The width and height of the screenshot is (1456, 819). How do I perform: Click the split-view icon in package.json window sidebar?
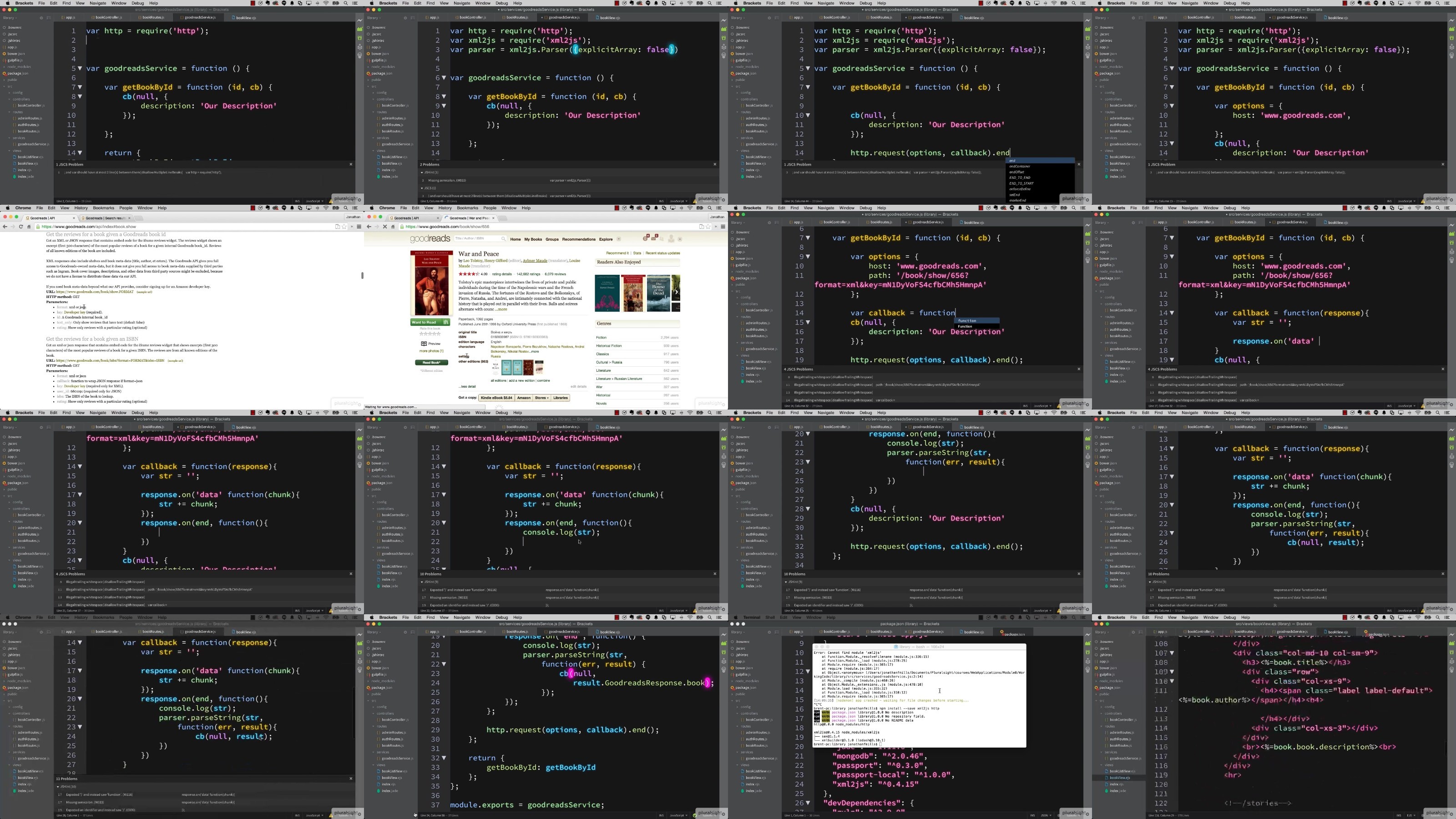777,632
